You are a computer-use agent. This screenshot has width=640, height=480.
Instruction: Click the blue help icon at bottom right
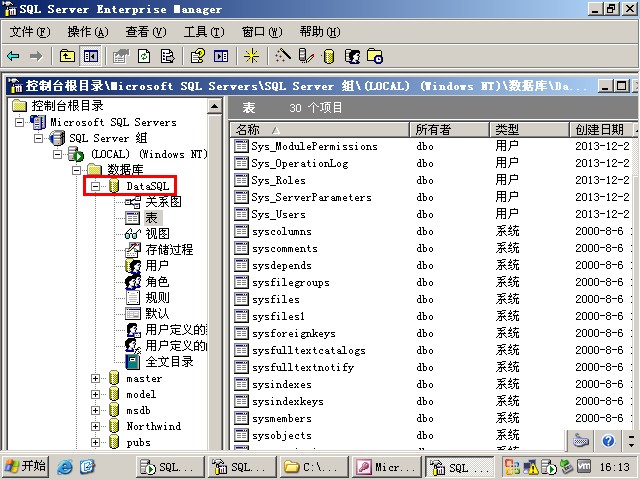pos(608,441)
